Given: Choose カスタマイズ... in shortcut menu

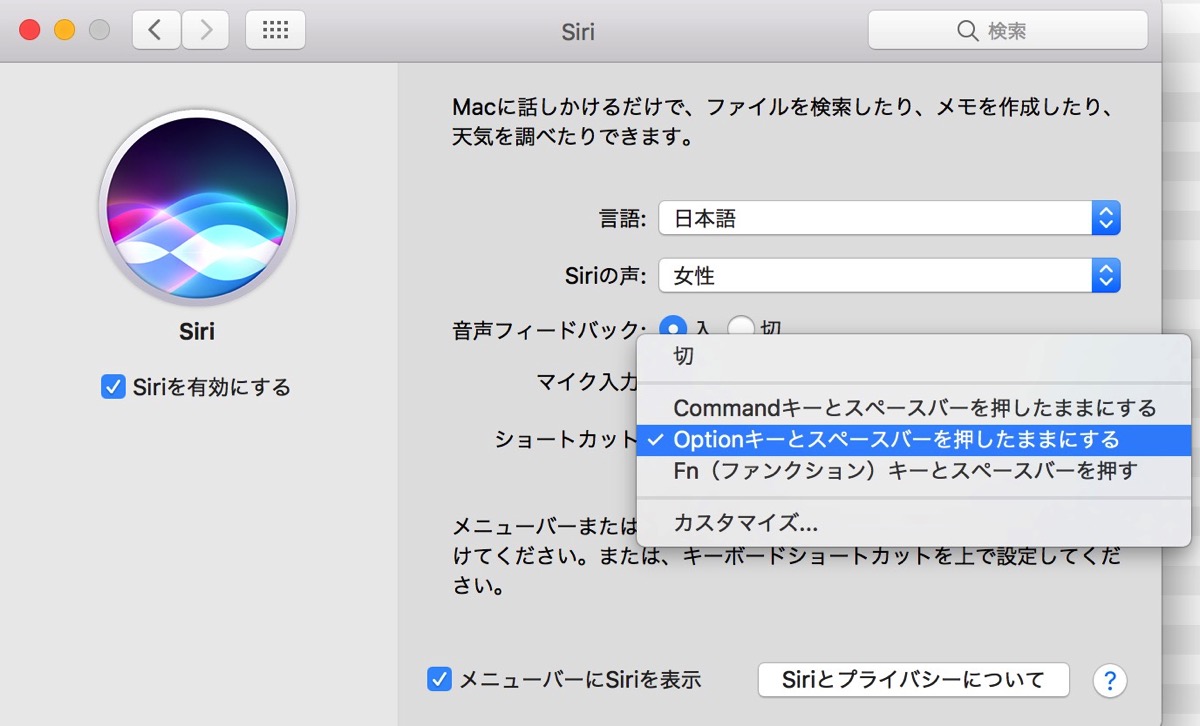Looking at the screenshot, I should pyautogui.click(x=914, y=522).
